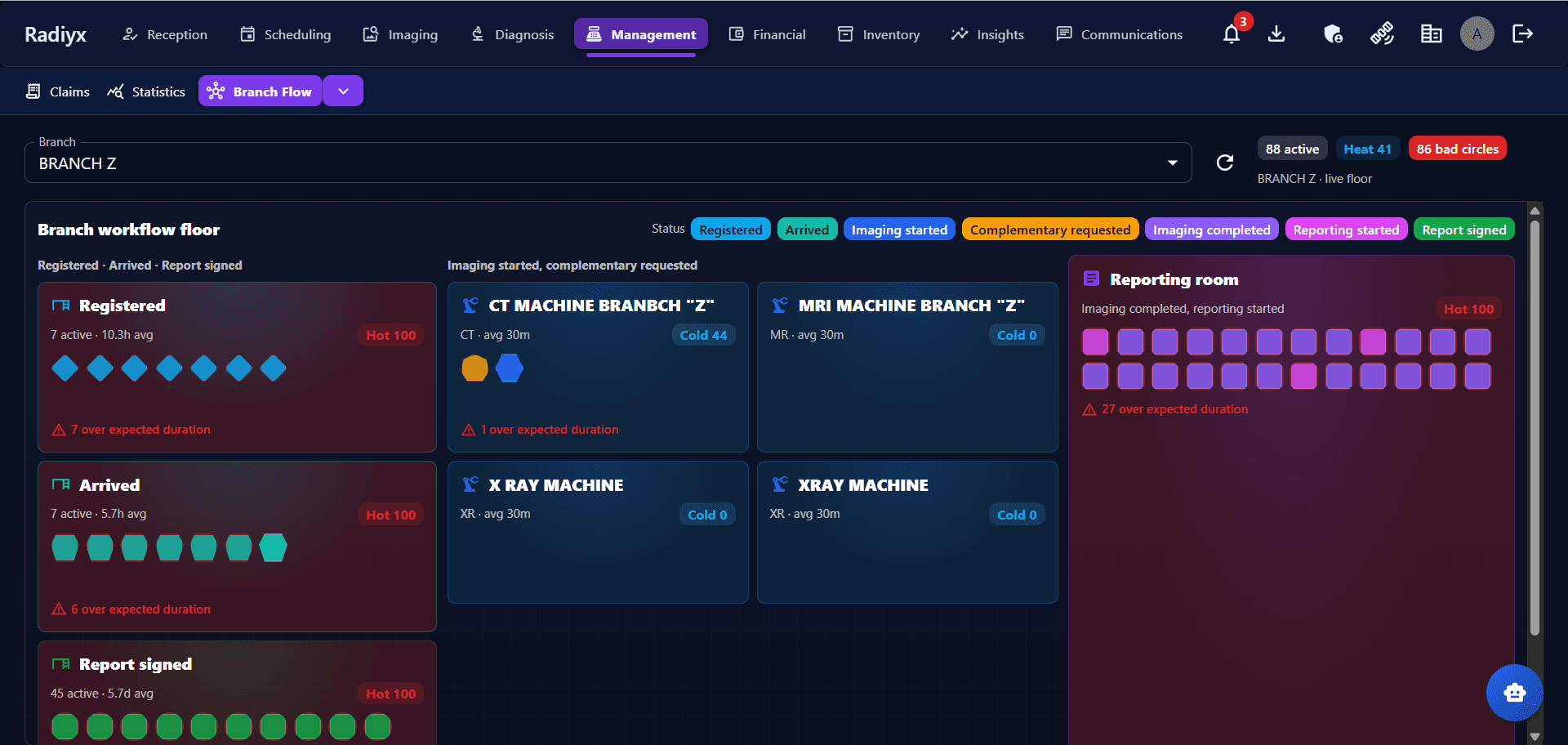This screenshot has height=745, width=1568.
Task: Open the Branch selection dropdown
Action: (608, 163)
